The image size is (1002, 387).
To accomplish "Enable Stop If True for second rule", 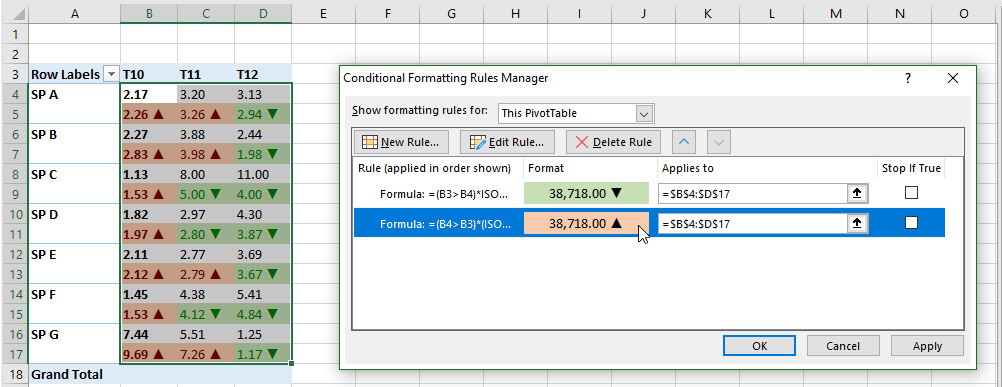I will 911,223.
